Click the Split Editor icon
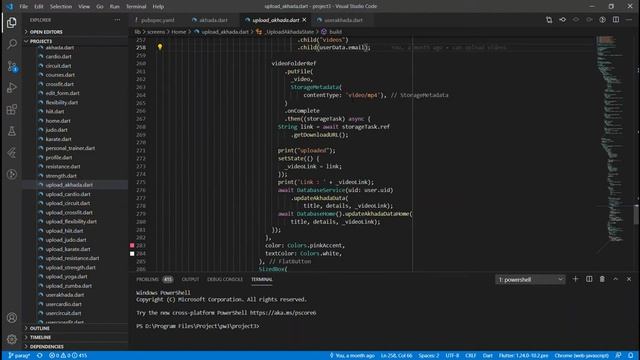 pos(616,20)
